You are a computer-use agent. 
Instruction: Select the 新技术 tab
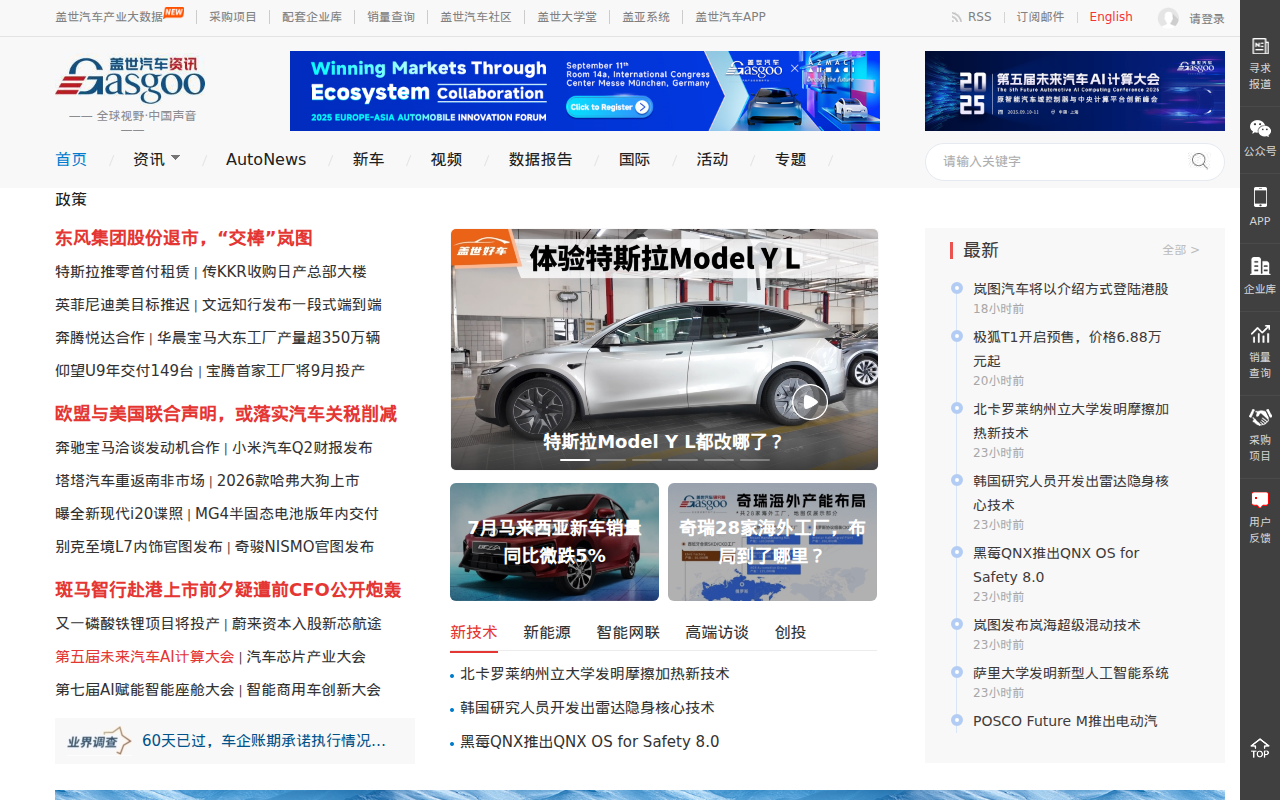473,632
